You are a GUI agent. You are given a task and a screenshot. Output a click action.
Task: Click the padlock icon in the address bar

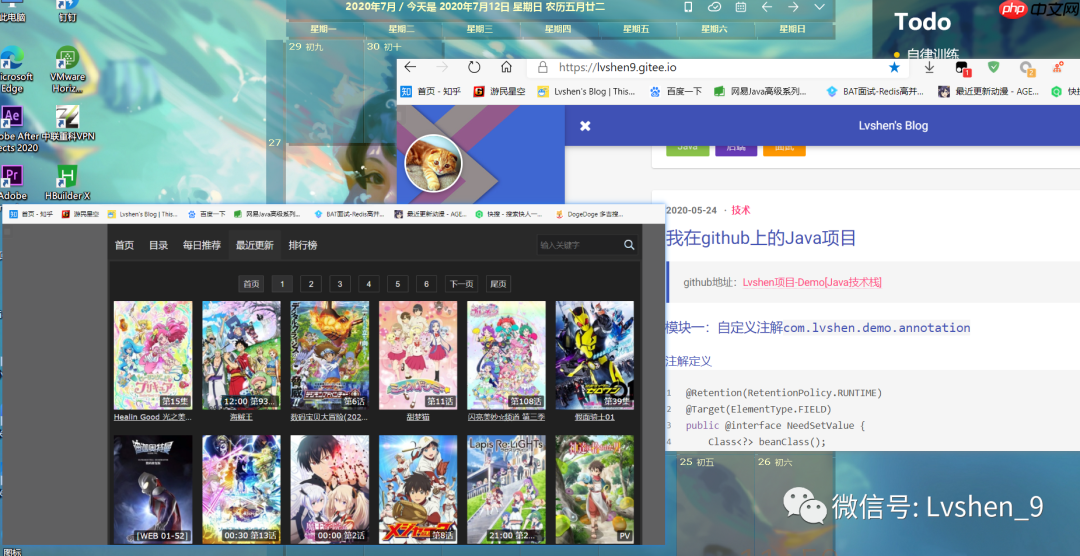pos(543,68)
